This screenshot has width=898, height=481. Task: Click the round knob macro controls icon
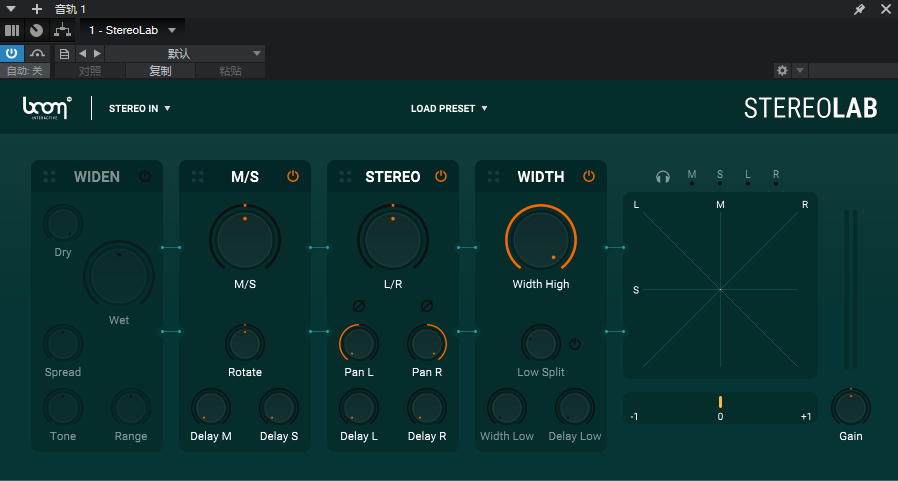[37, 30]
